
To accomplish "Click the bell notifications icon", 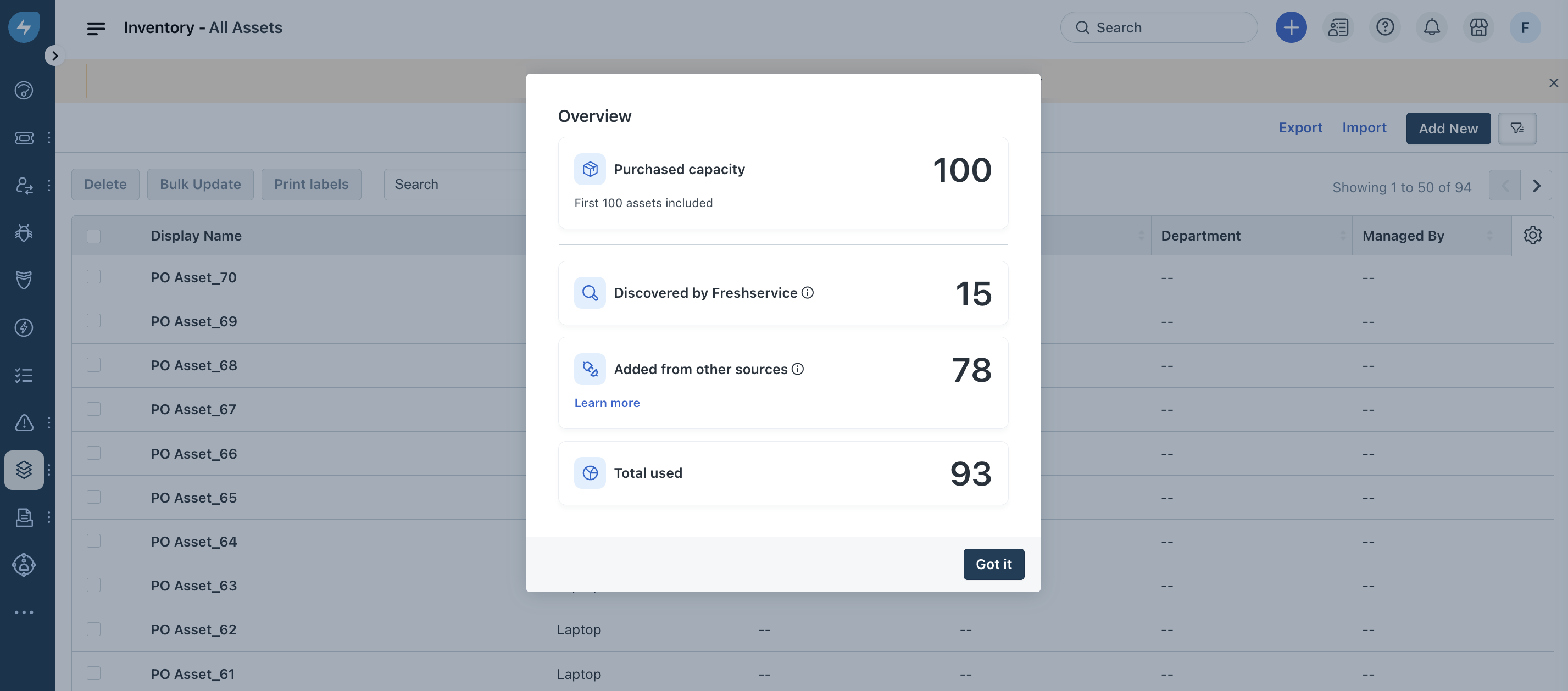I will tap(1431, 27).
